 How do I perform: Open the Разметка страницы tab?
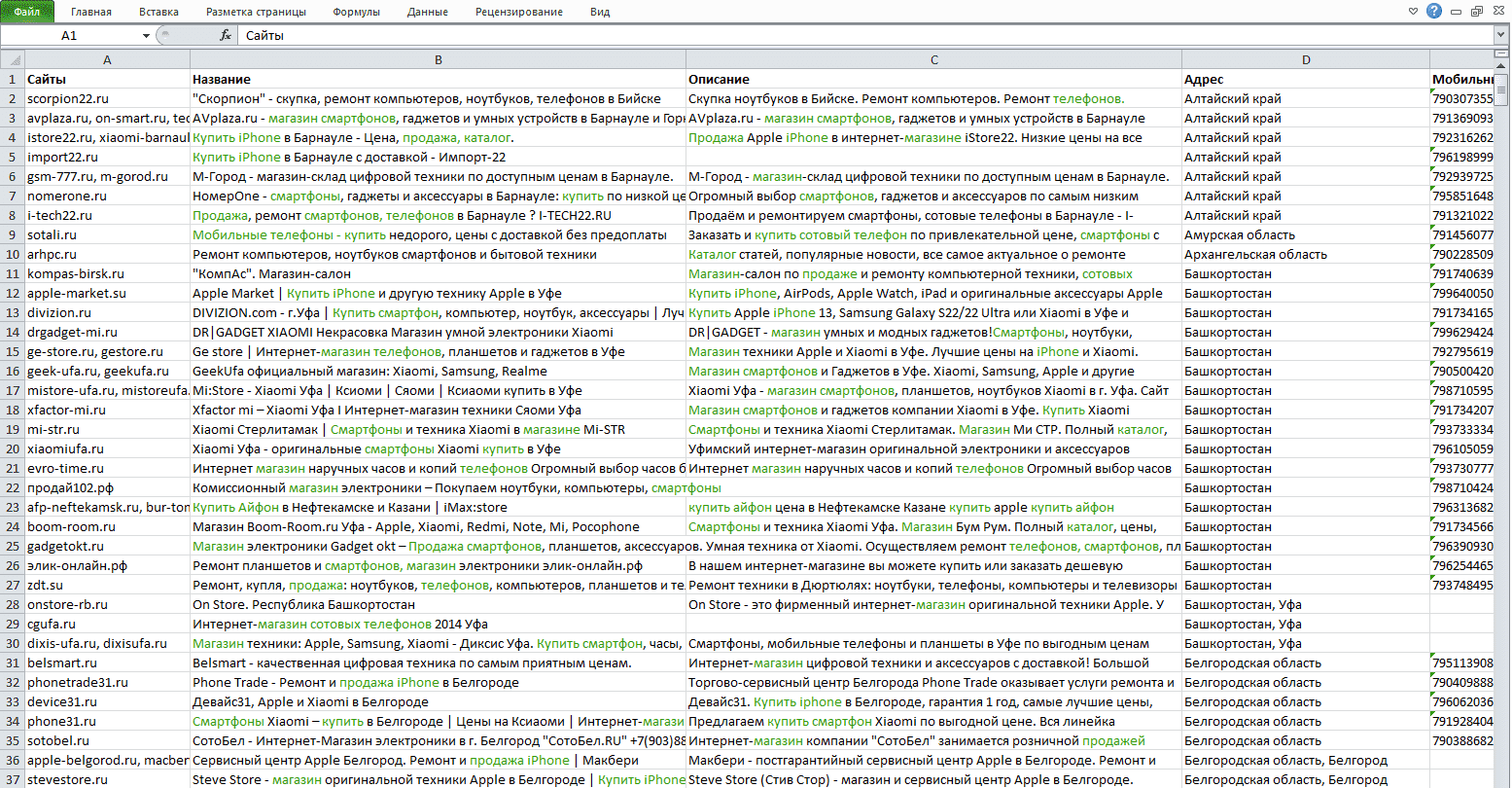coord(256,12)
